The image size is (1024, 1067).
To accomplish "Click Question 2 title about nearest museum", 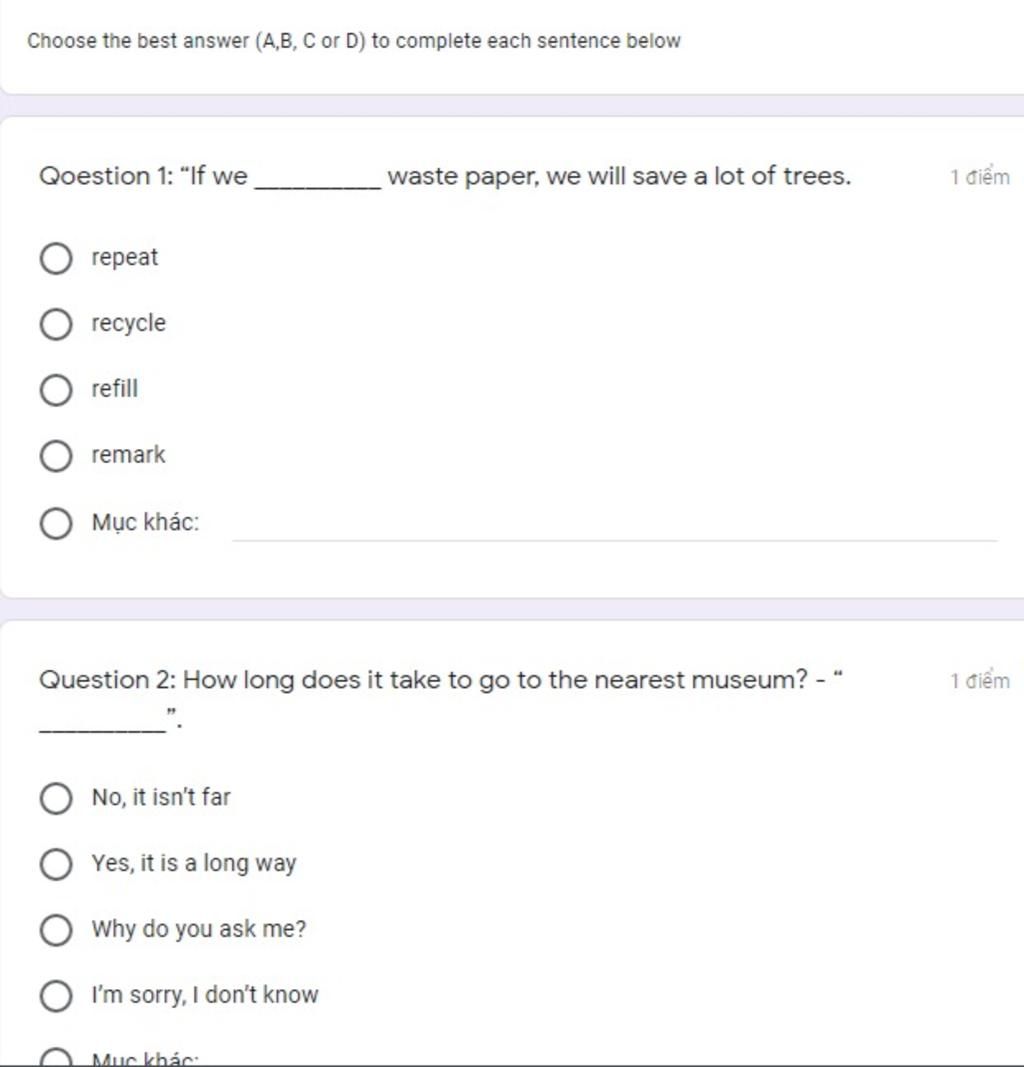I will [x=441, y=697].
